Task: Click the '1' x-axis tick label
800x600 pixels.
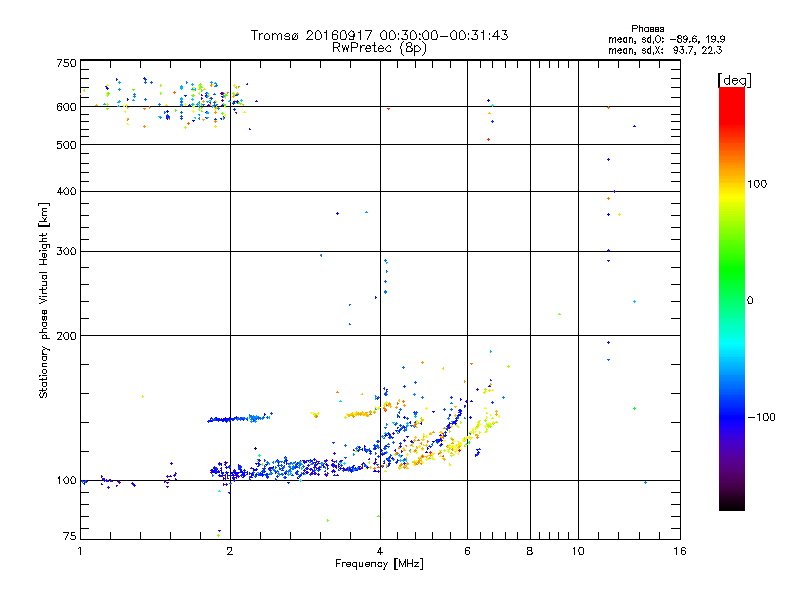Action: 80,551
